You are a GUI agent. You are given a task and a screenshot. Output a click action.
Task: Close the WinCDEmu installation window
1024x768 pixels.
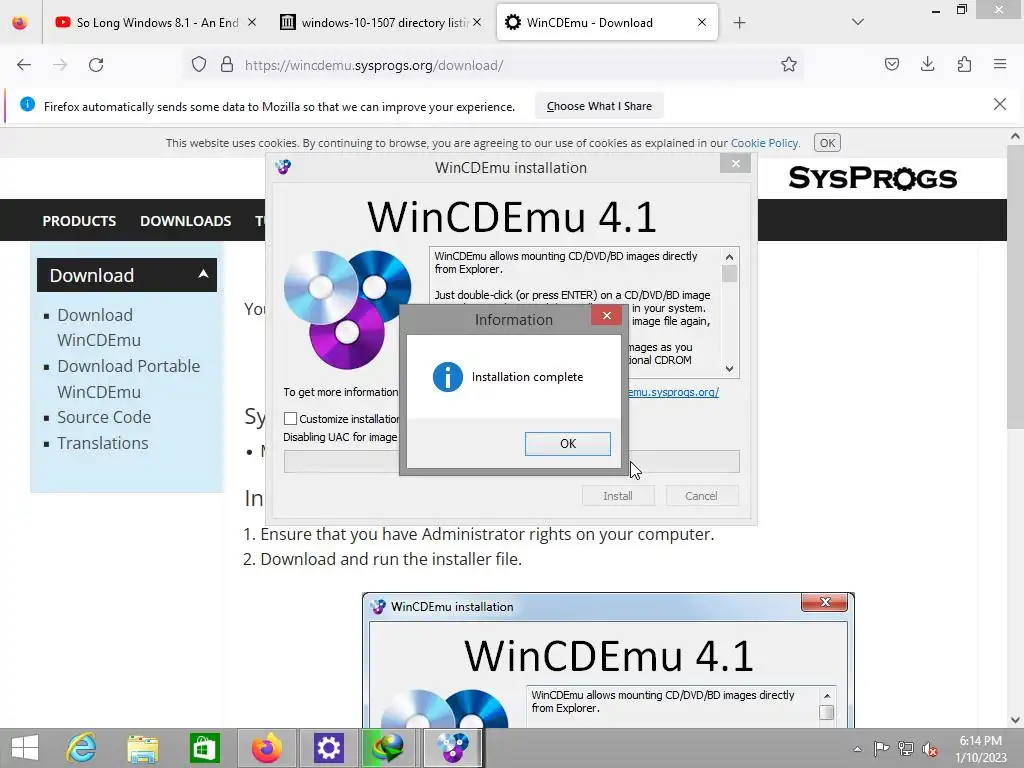(x=735, y=163)
